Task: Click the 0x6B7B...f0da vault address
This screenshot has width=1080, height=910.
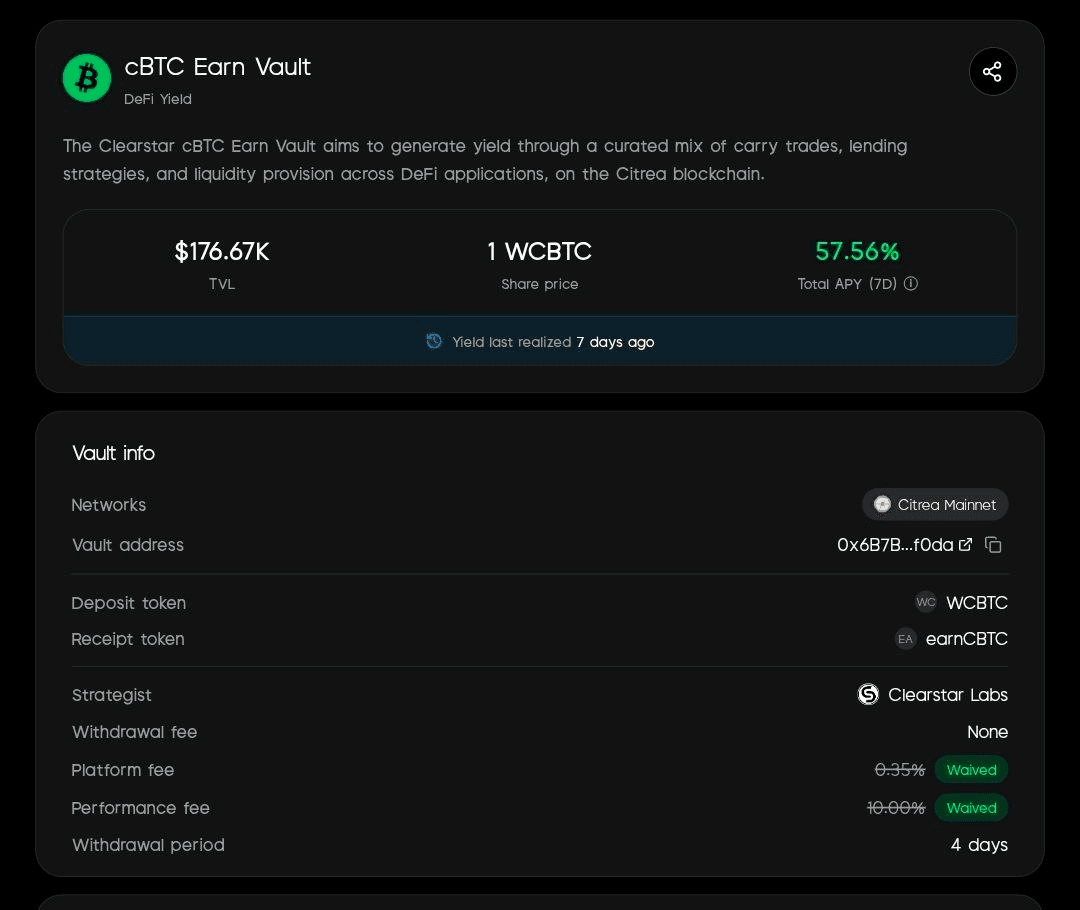Action: [x=895, y=545]
